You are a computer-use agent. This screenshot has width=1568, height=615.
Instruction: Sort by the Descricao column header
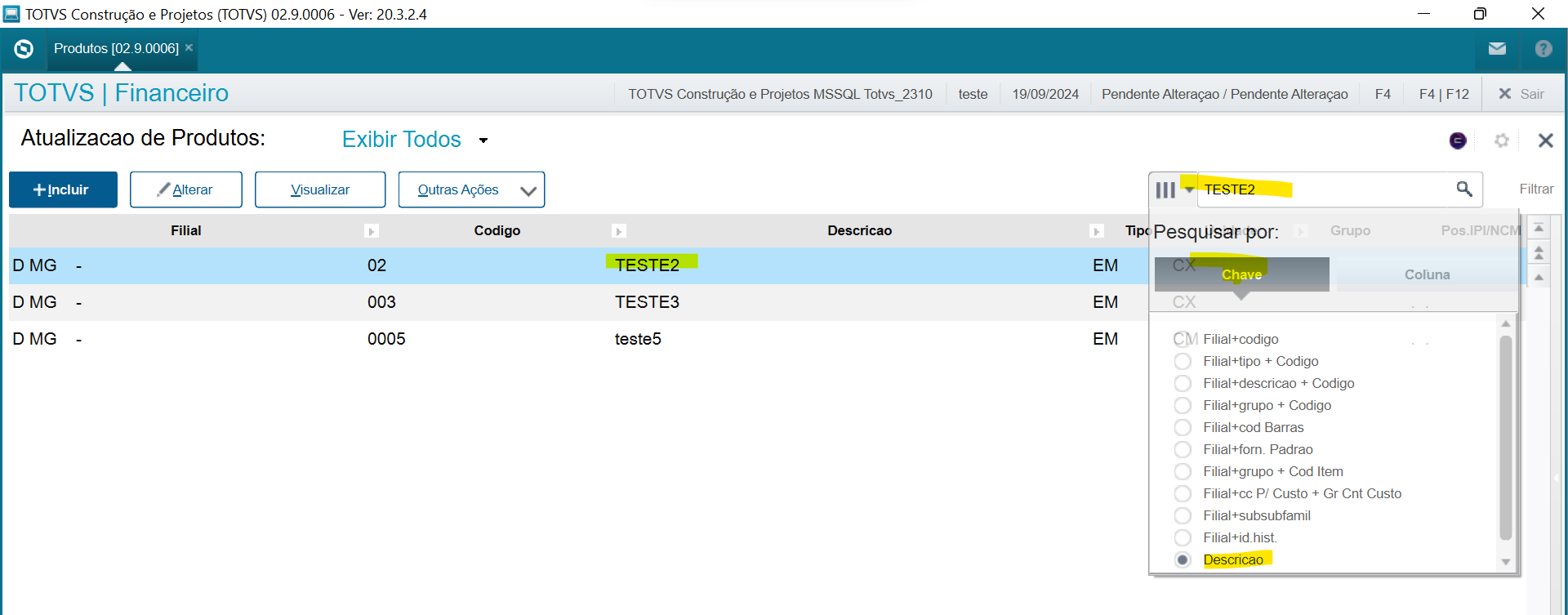click(859, 231)
